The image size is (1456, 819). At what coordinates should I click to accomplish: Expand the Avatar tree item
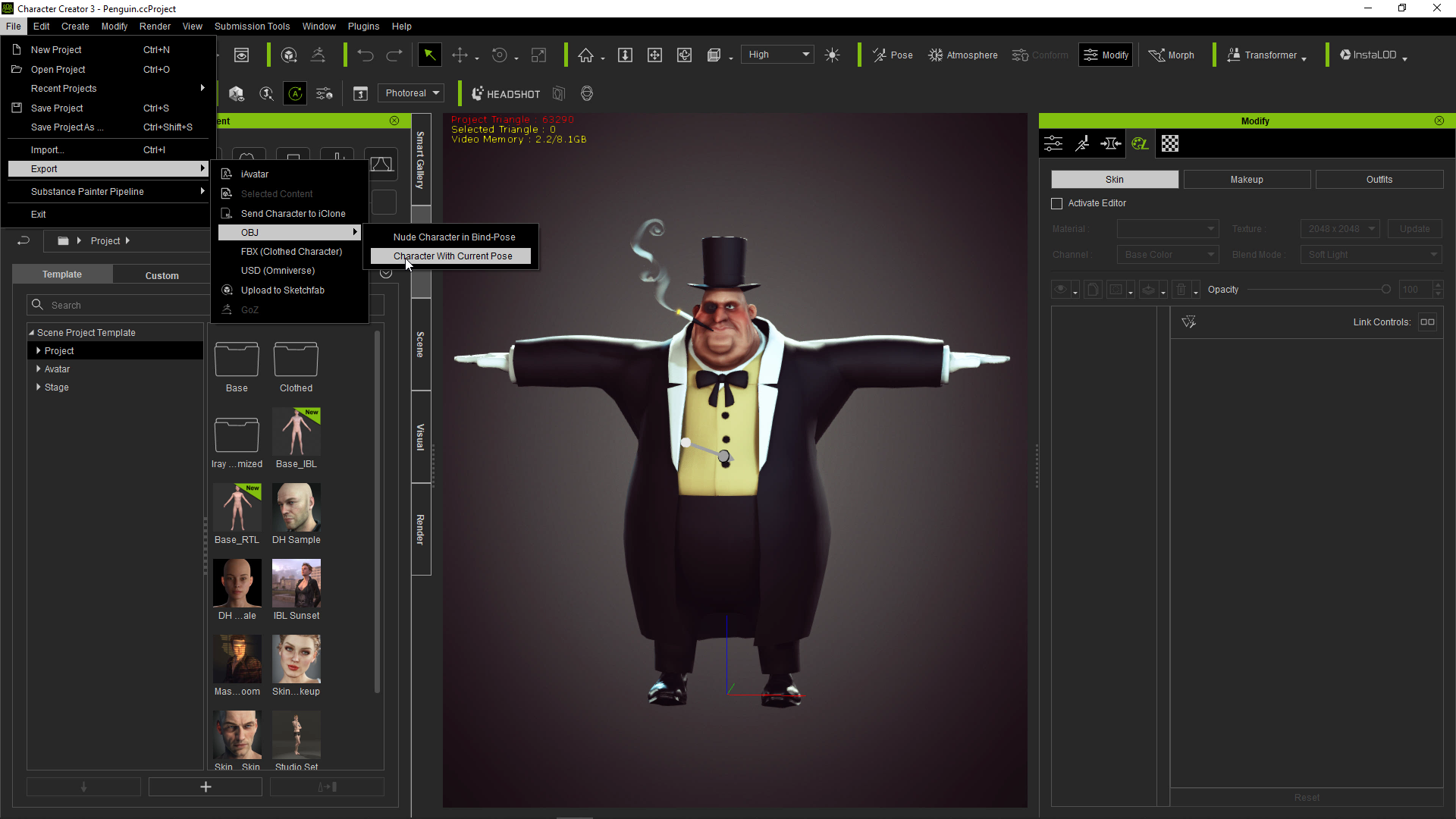(39, 369)
